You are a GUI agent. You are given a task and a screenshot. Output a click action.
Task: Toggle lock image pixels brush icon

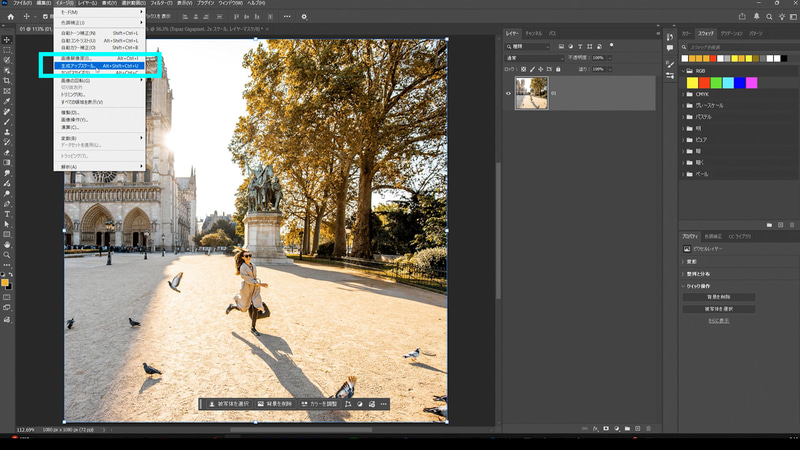pyautogui.click(x=532, y=69)
